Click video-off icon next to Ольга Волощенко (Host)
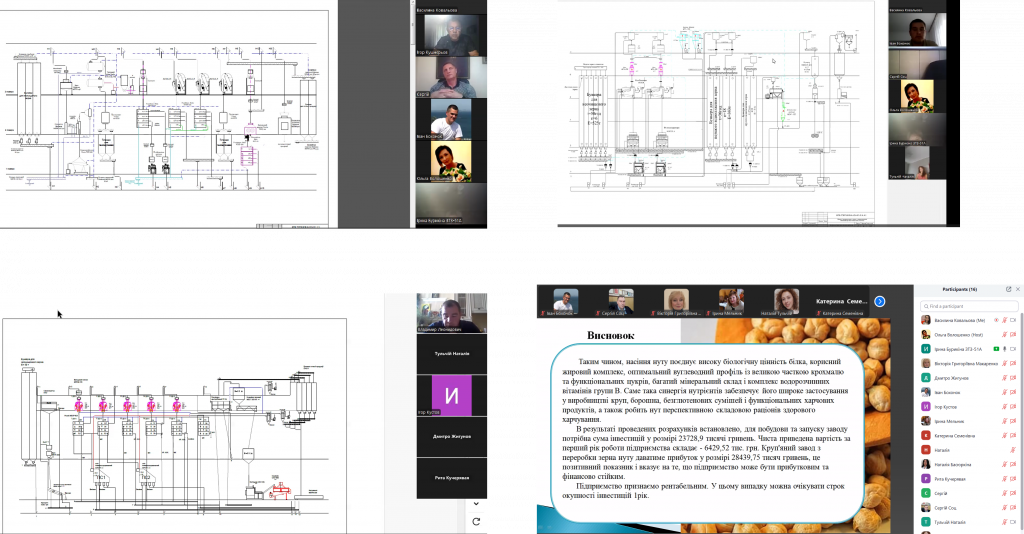The height and width of the screenshot is (534, 1024). (1013, 335)
